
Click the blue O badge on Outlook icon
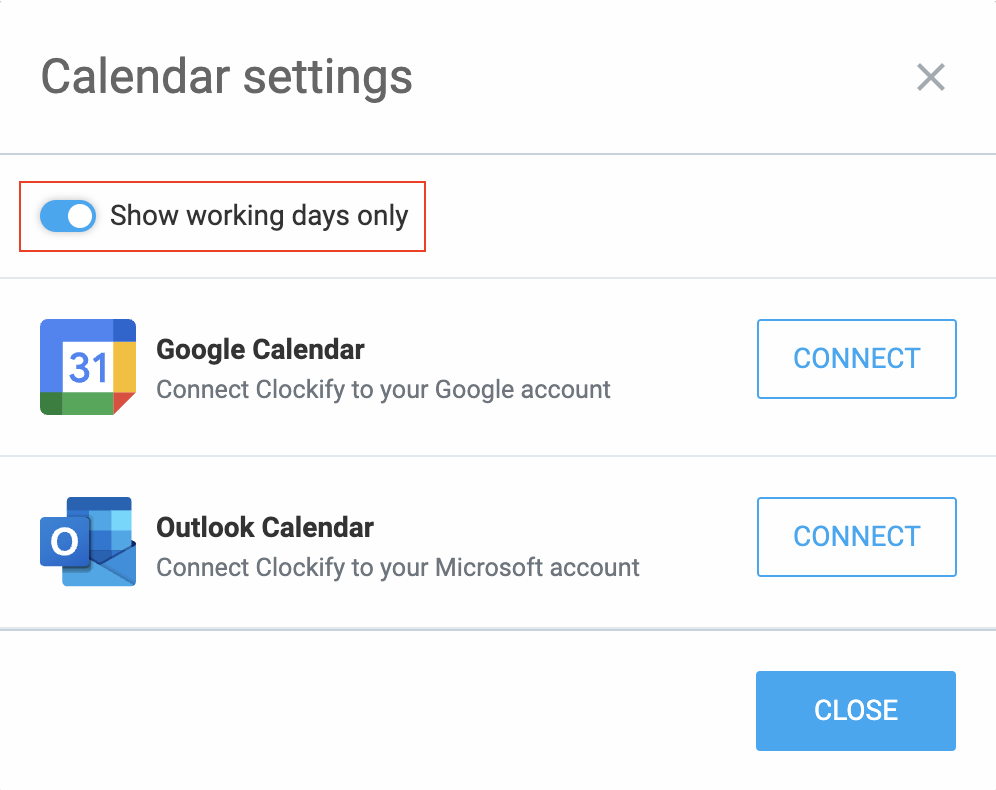coord(64,541)
